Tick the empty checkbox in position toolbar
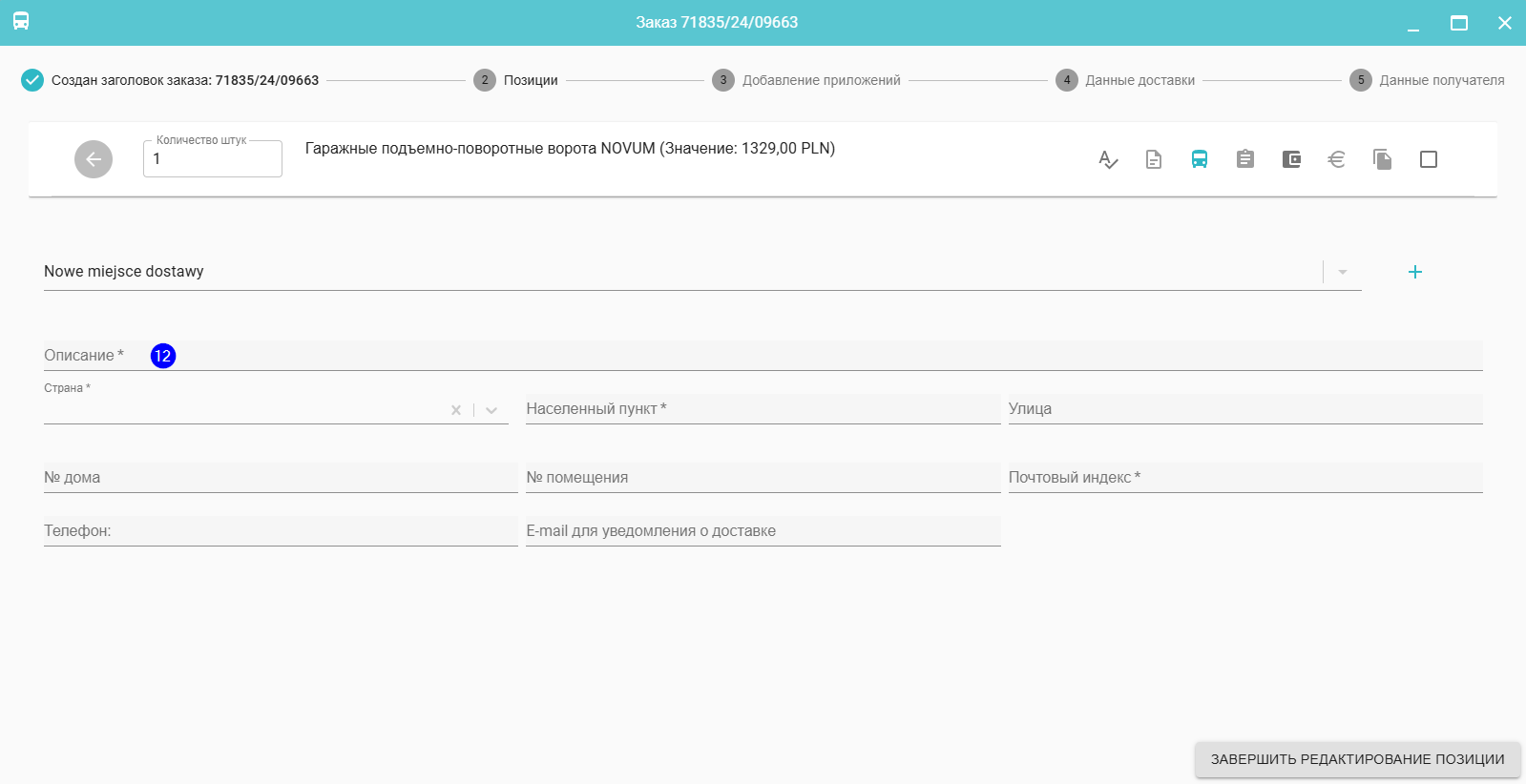 click(1429, 159)
